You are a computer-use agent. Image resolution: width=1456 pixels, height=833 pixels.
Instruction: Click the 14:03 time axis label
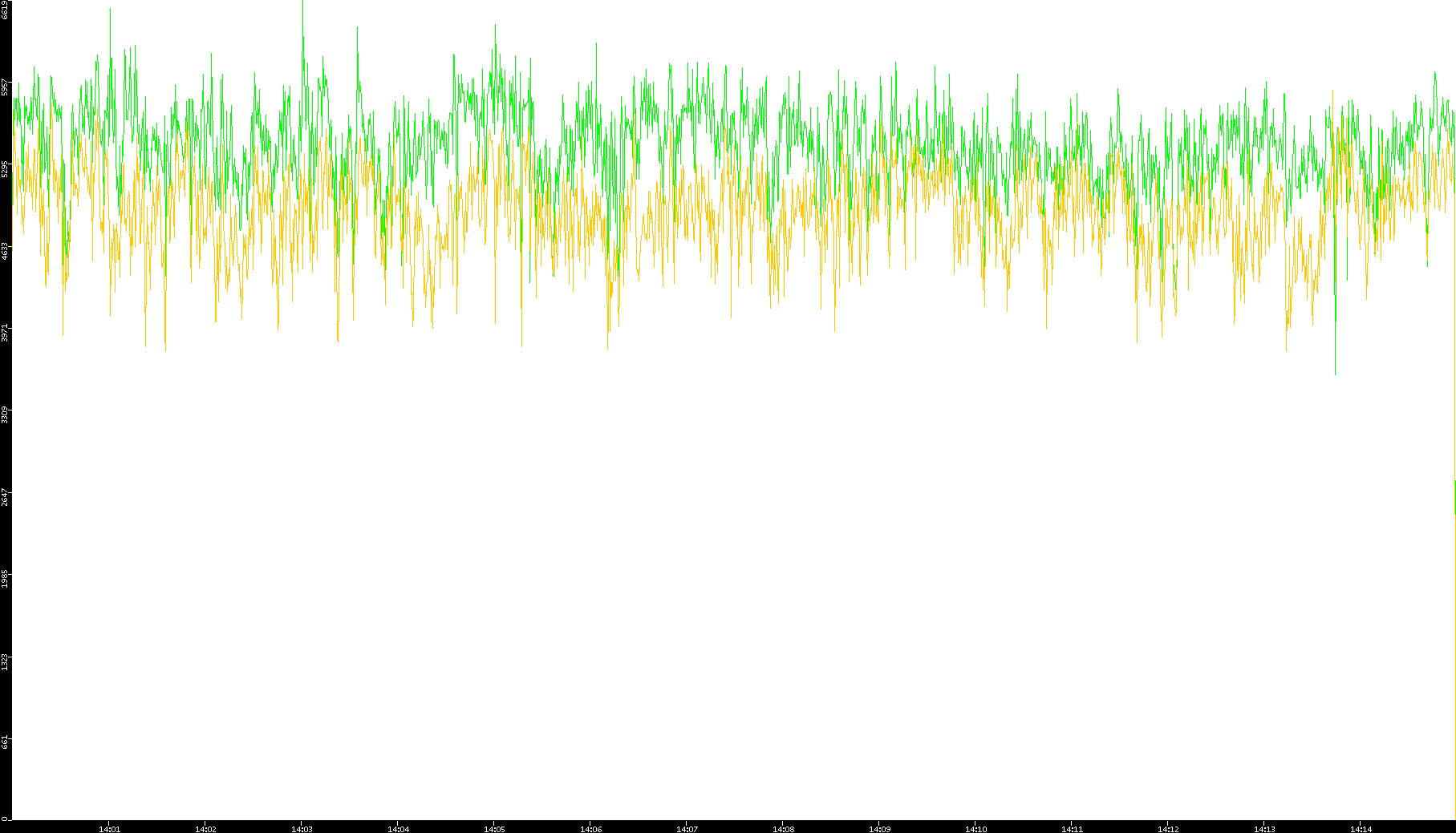pyautogui.click(x=302, y=828)
